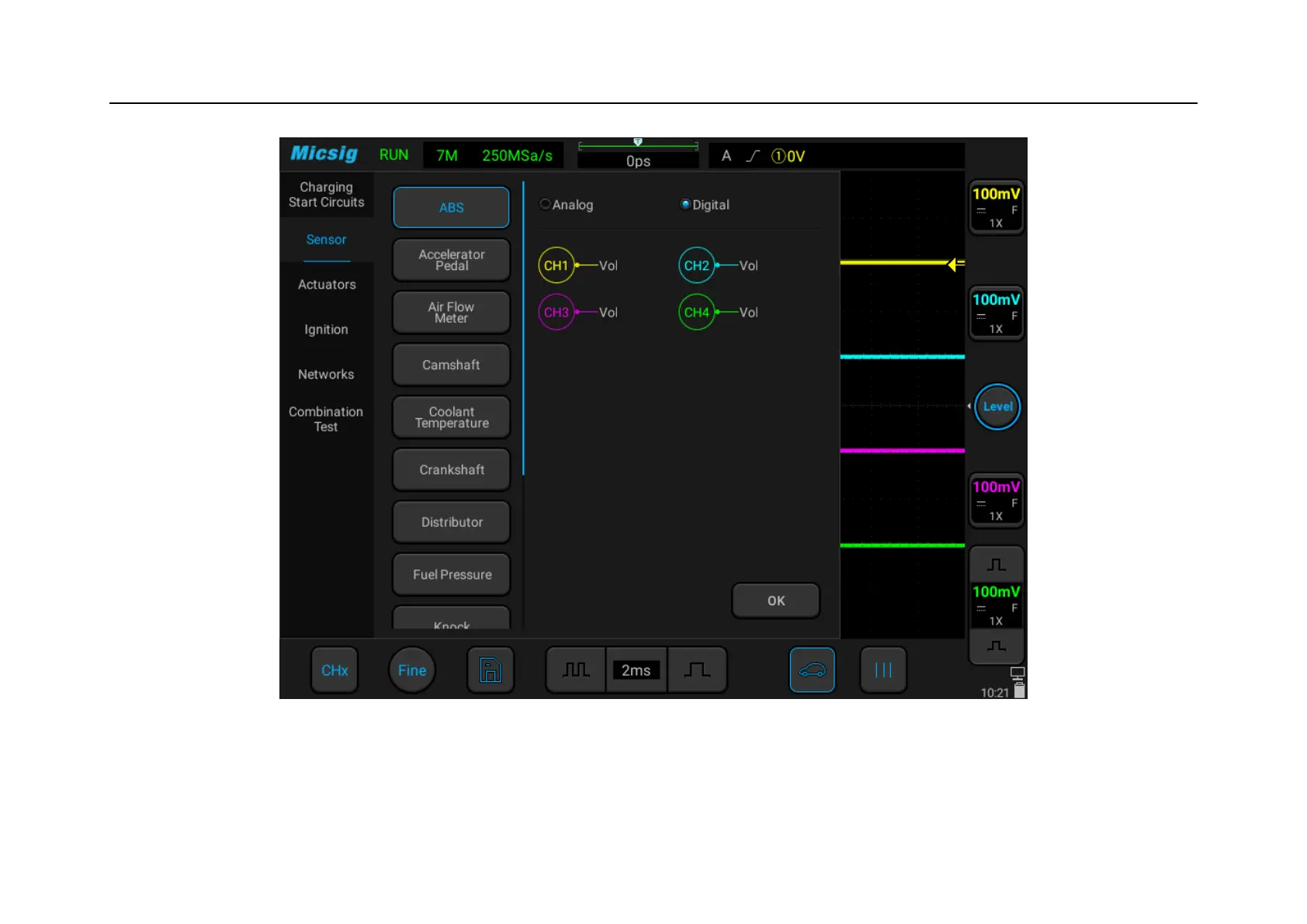Open yellow channel 100mV settings
This screenshot has width=1307, height=924.
(997, 207)
